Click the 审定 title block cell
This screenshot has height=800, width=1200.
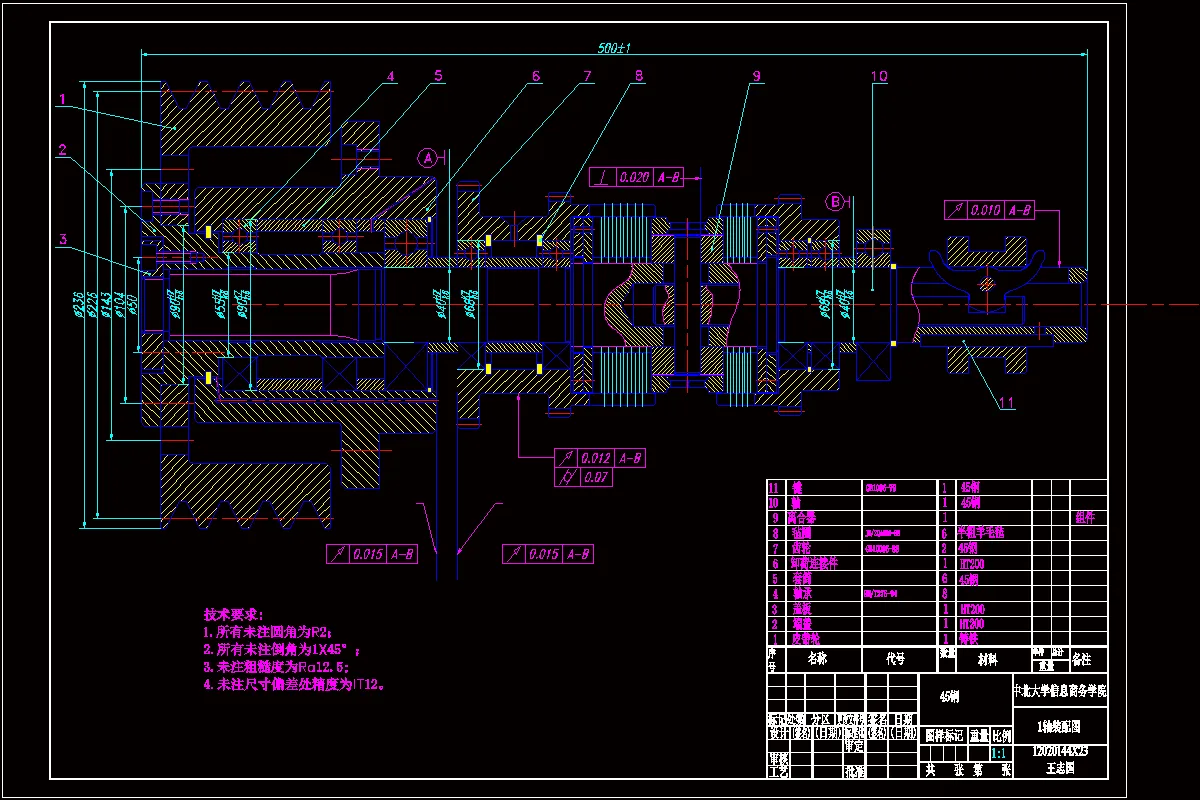point(854,746)
